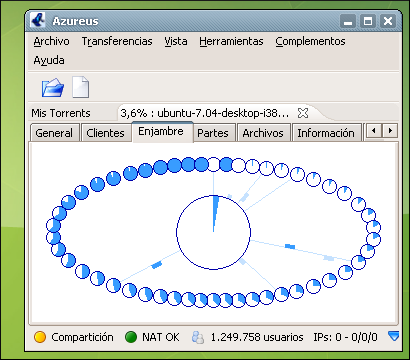410x360 pixels.
Task: Open the Ayuda menu
Action: coord(49,60)
